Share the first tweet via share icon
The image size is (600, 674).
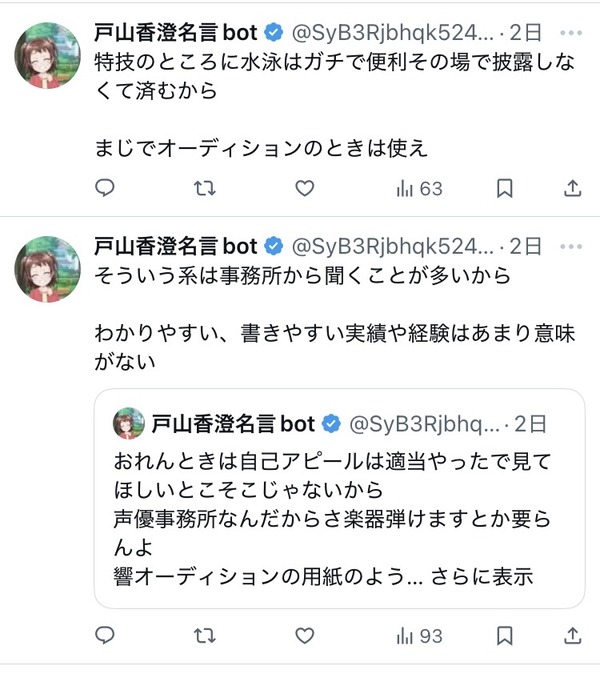[x=572, y=188]
